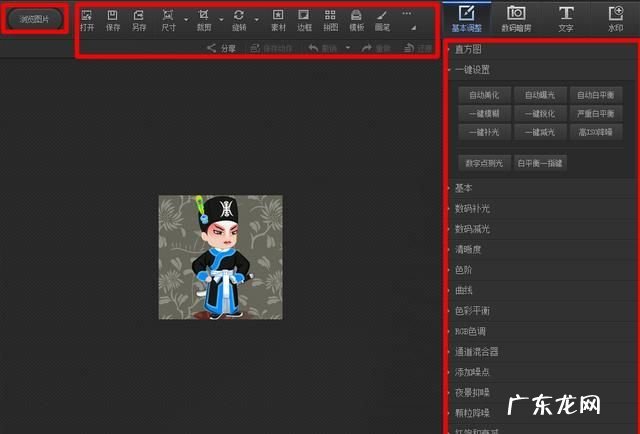Open the 水印 (Watermark) tab
Screen dimensions: 640x434
(x=615, y=18)
